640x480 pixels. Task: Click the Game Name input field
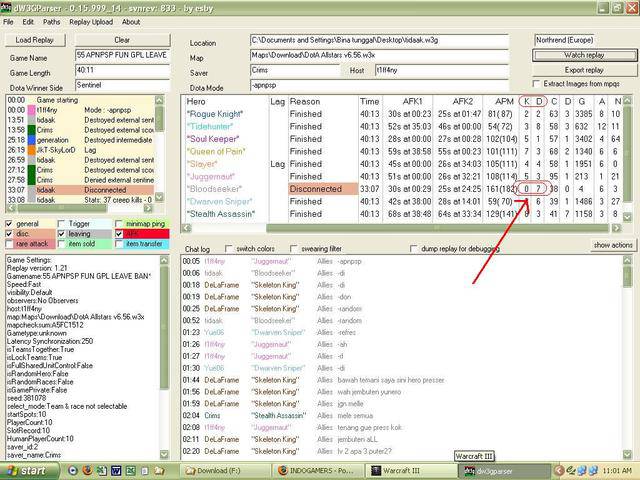click(x=122, y=55)
